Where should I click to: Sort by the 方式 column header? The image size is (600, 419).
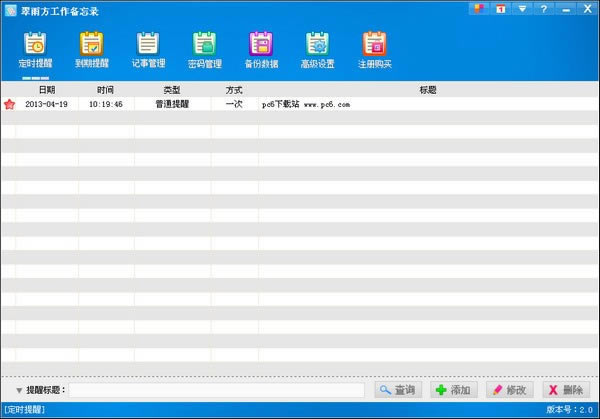[234, 90]
